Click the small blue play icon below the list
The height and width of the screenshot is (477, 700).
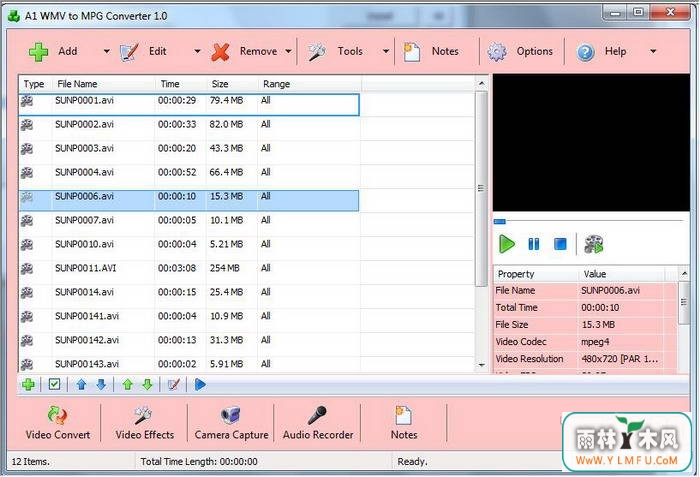pyautogui.click(x=200, y=384)
